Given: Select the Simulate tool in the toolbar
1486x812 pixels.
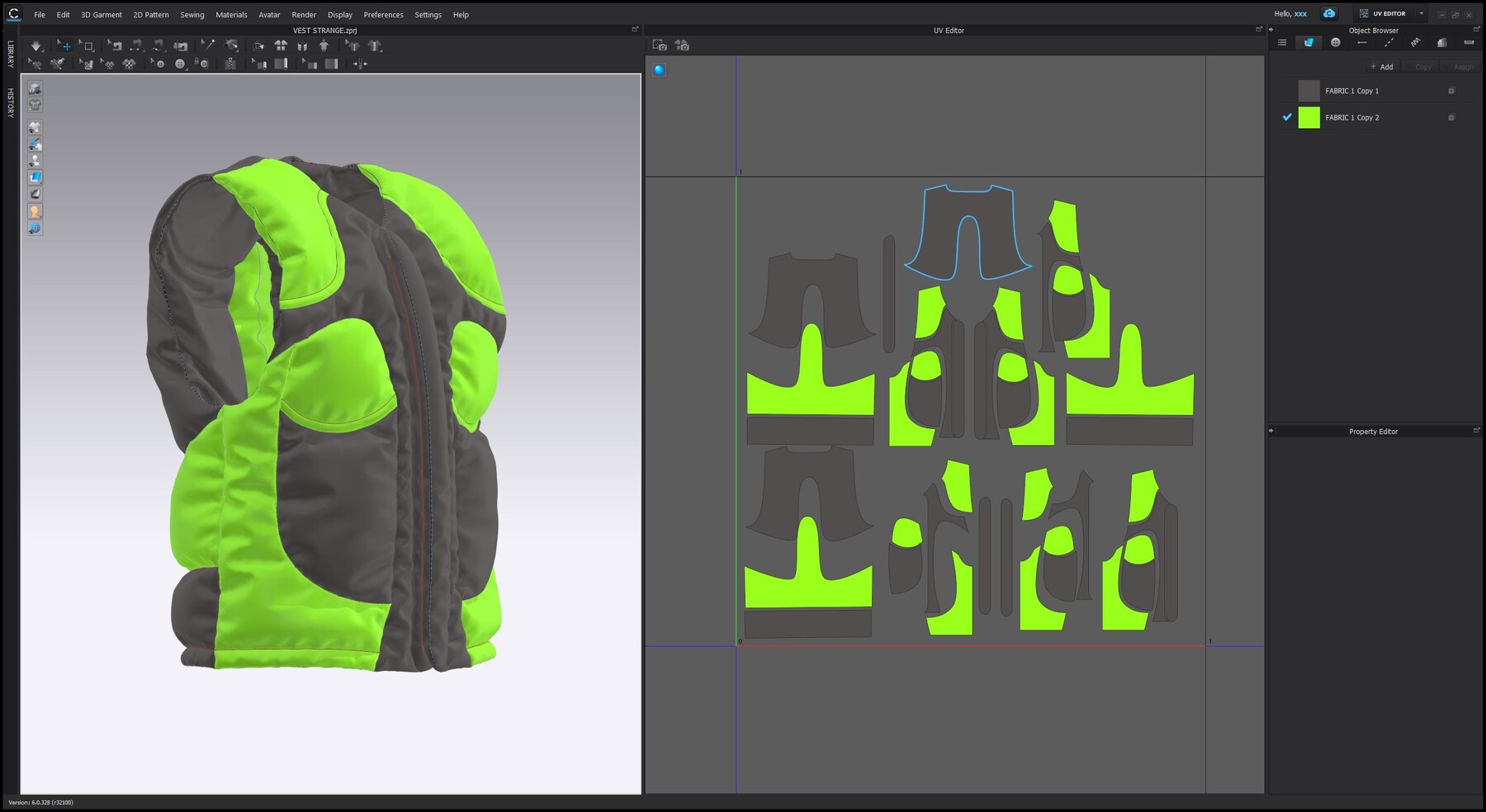Looking at the screenshot, I should [37, 46].
